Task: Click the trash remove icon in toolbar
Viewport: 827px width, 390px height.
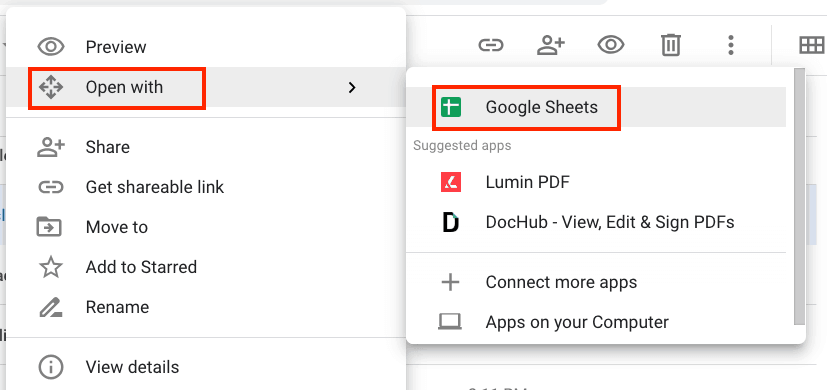Action: 671,45
